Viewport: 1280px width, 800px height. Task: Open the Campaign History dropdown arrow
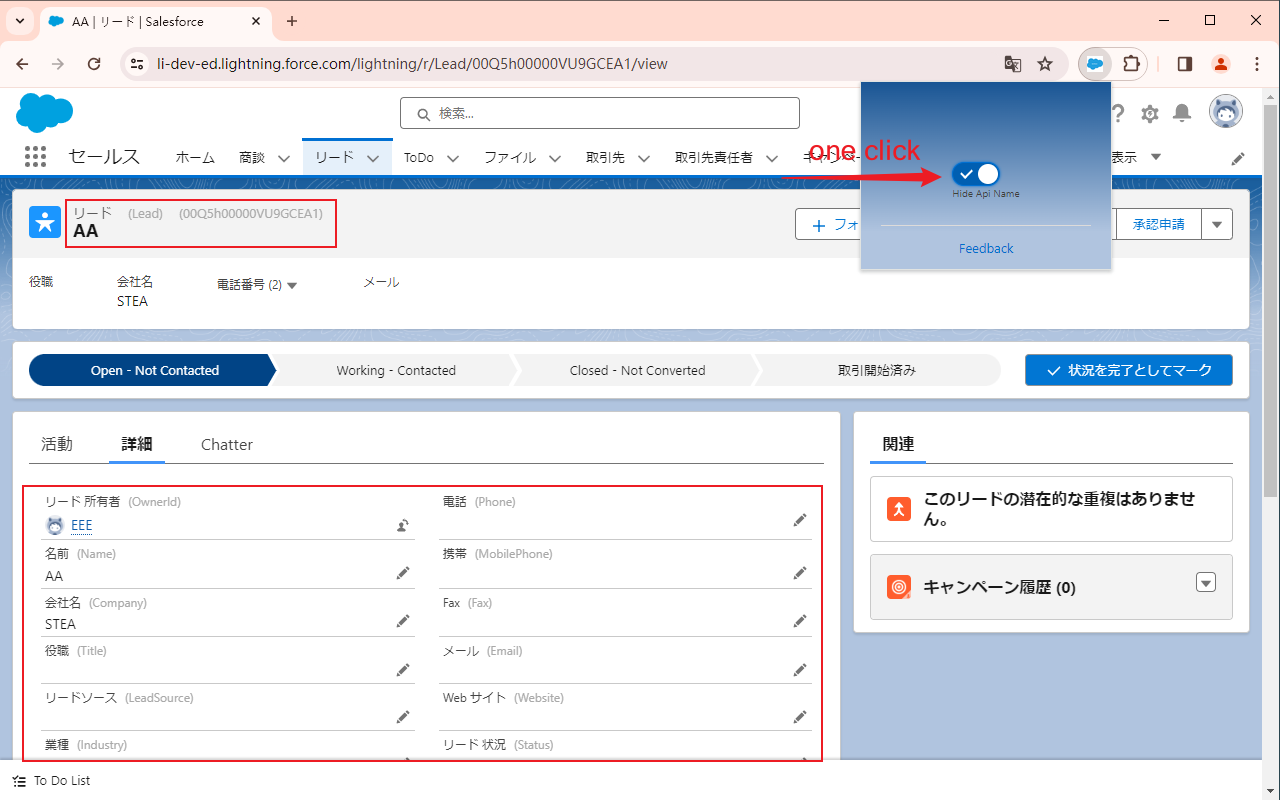tap(1206, 583)
